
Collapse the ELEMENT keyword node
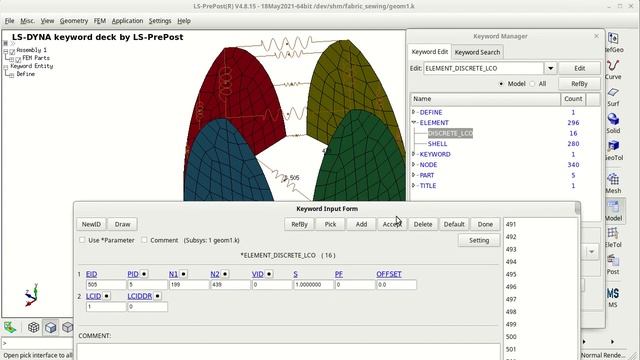tap(413, 122)
